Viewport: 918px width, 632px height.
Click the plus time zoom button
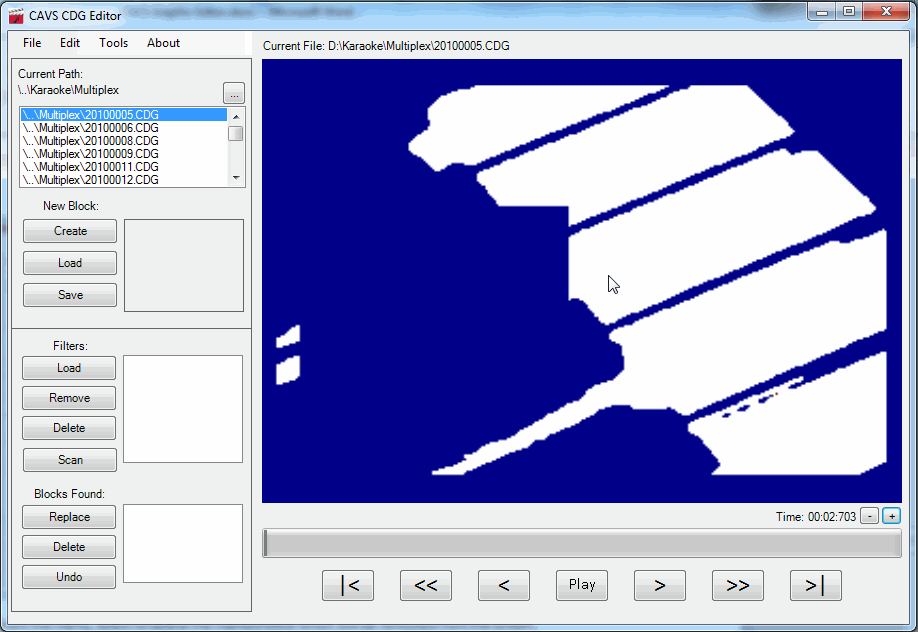coord(892,516)
